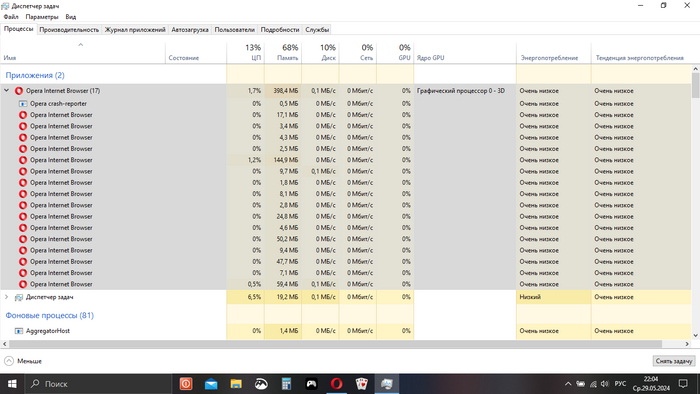This screenshot has width=700, height=394.
Task: Click the Opera icon in the 17,1 МБ row
Action: (x=23, y=115)
